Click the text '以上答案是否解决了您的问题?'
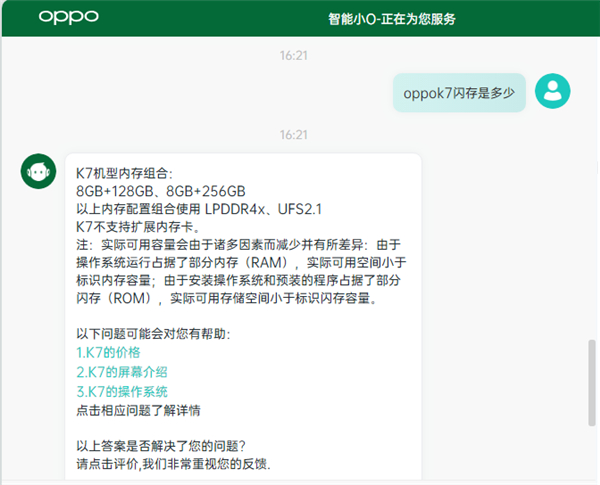Viewport: 600px width, 485px height. pyautogui.click(x=161, y=446)
